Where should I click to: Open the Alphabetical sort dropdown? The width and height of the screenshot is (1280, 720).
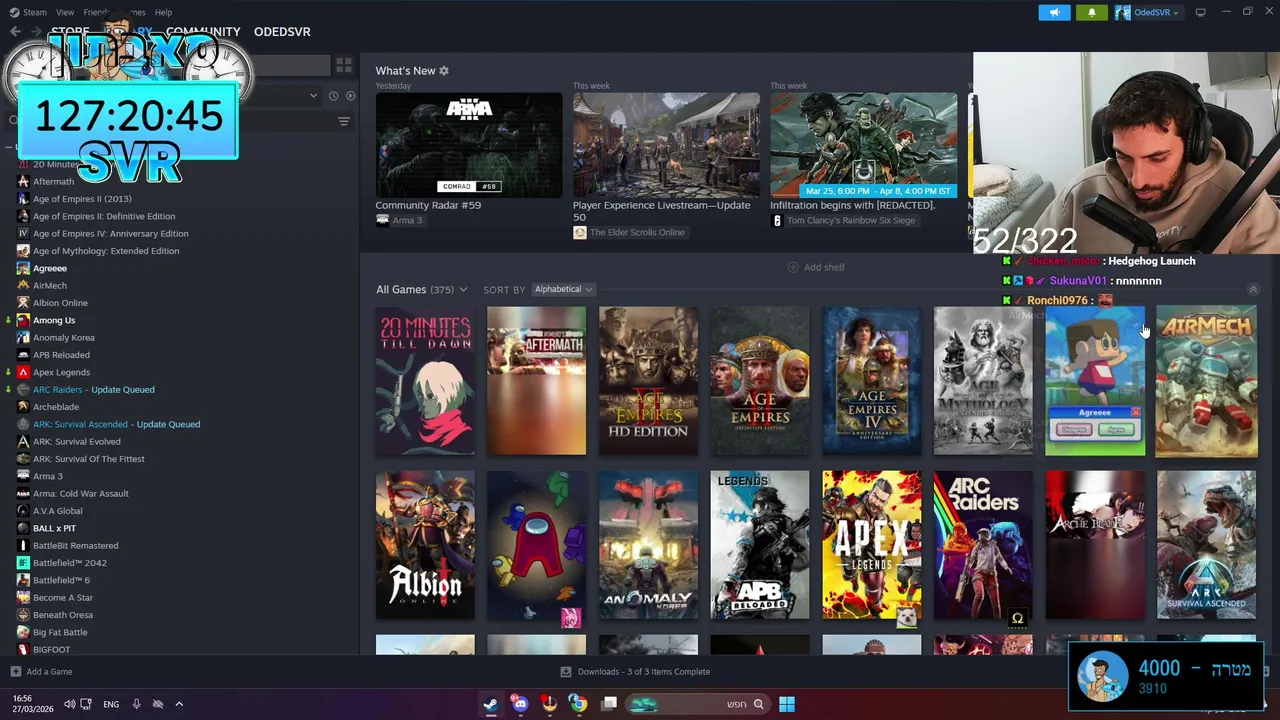click(564, 290)
